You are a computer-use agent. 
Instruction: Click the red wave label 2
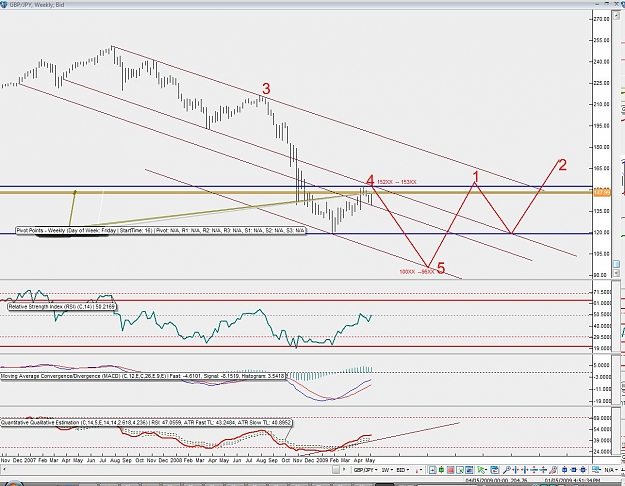(x=562, y=165)
